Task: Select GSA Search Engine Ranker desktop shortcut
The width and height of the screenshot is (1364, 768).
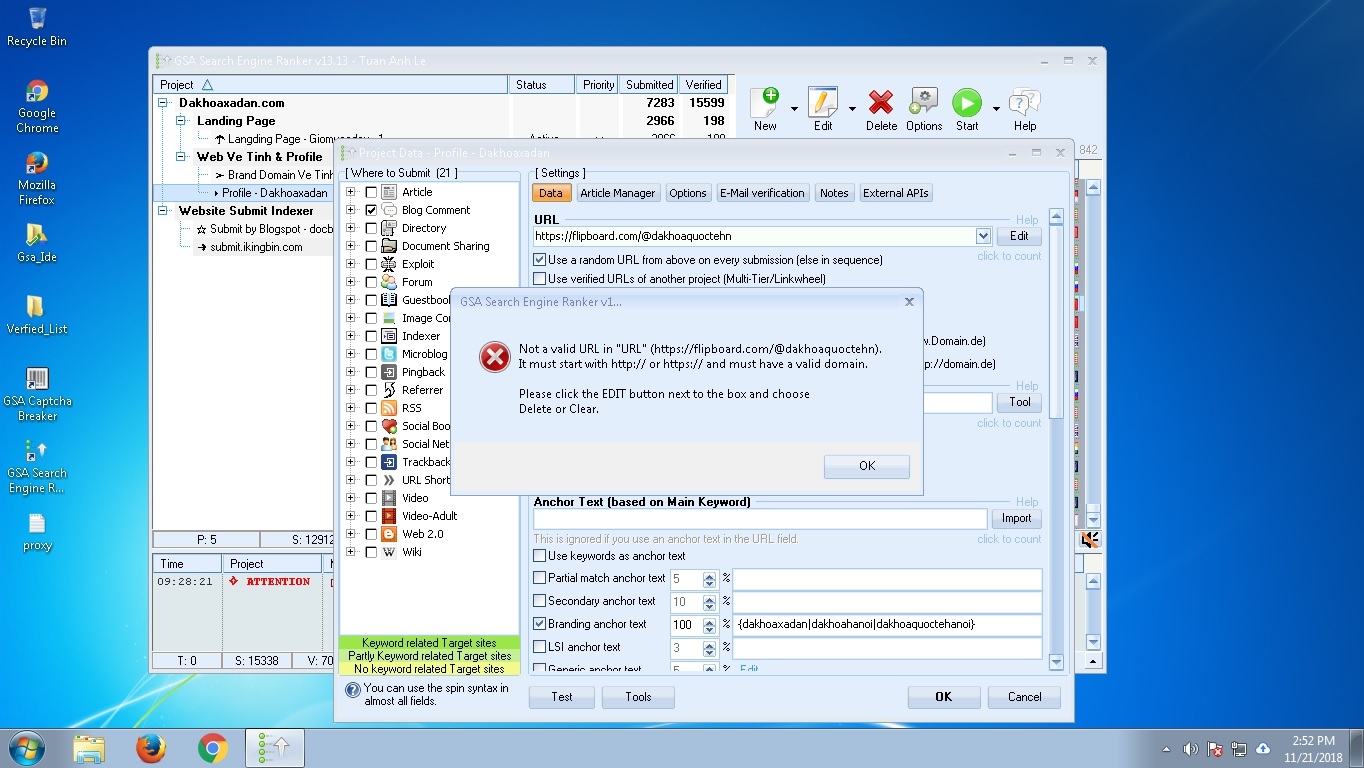Action: click(x=36, y=466)
